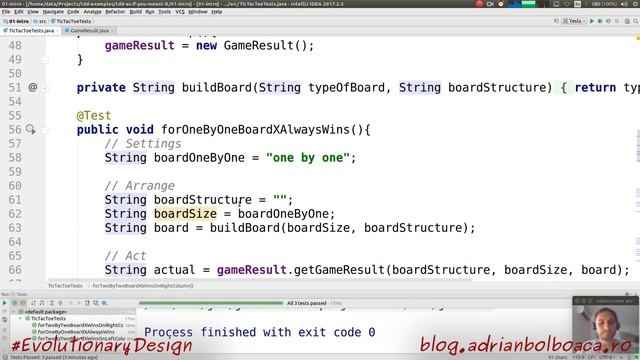Expand all test nodes in Run panel
The height and width of the screenshot is (360, 640).
coord(52,303)
